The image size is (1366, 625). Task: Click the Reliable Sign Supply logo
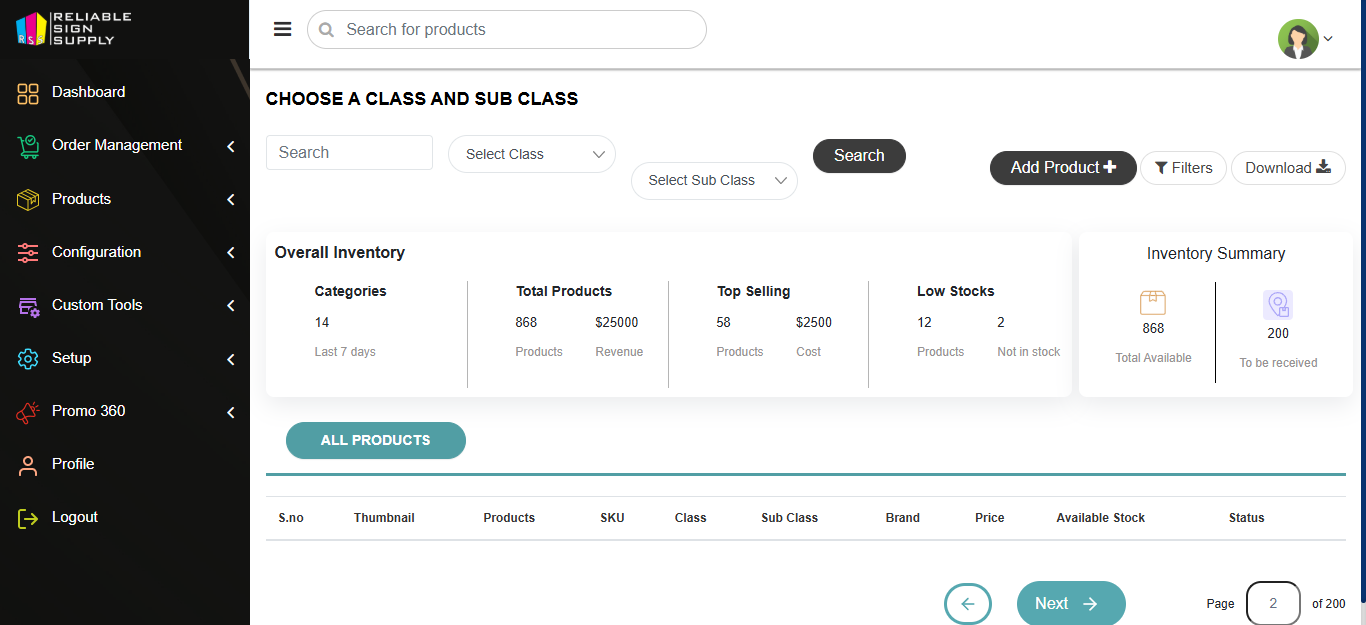[73, 29]
